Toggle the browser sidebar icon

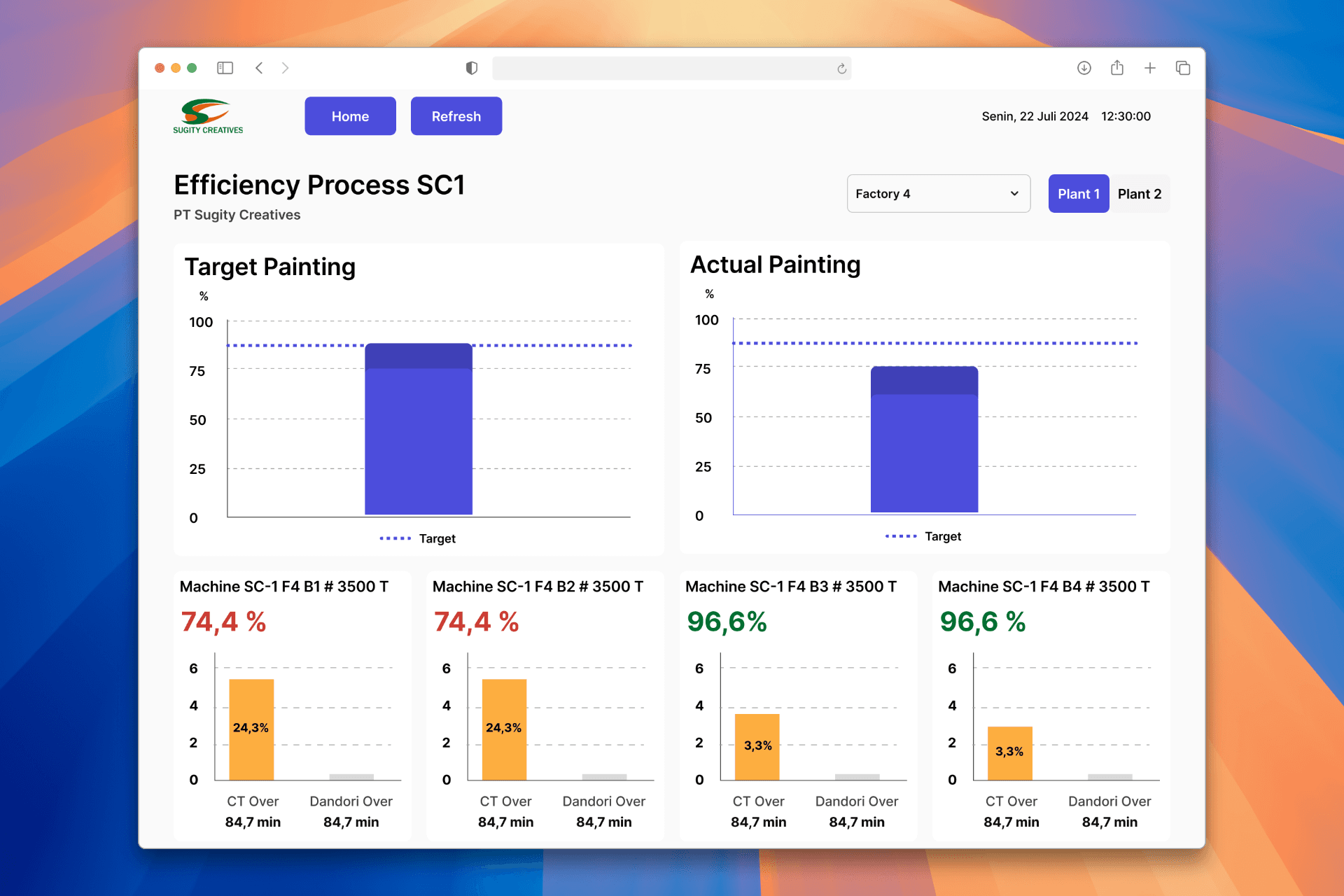point(225,68)
